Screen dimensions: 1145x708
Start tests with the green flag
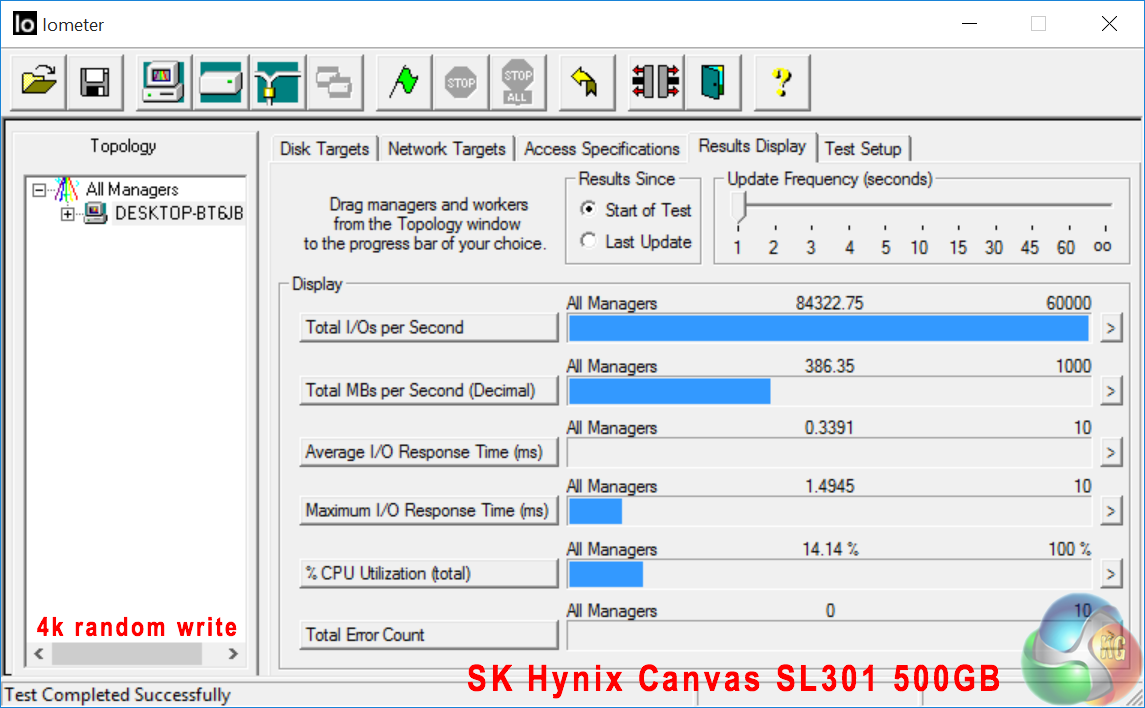pyautogui.click(x=404, y=82)
